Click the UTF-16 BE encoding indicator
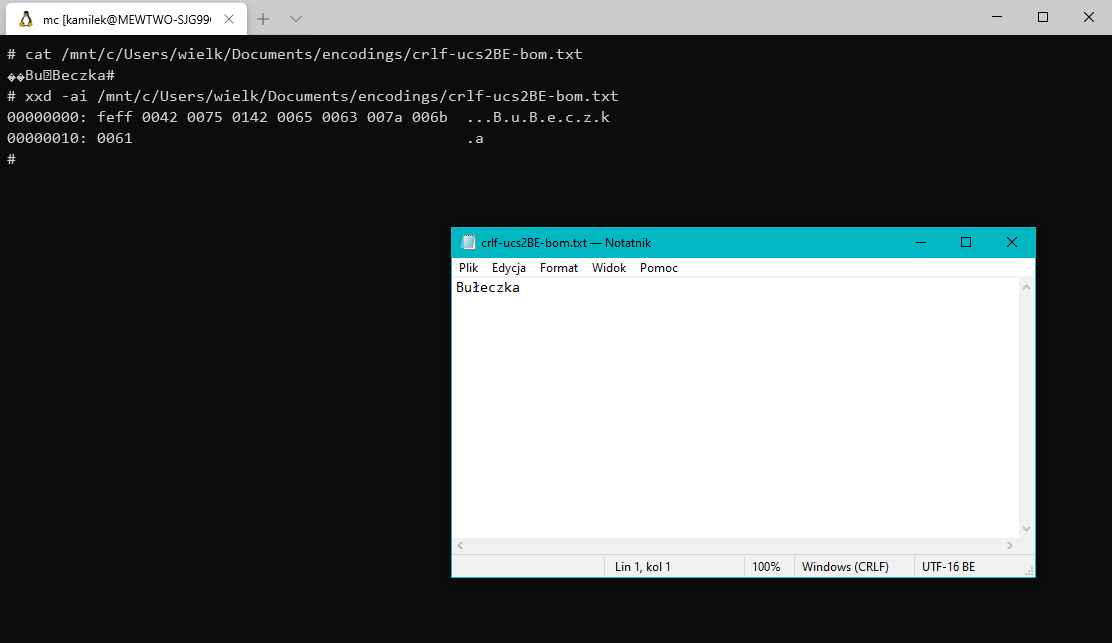Image resolution: width=1112 pixels, height=643 pixels. [x=948, y=566]
